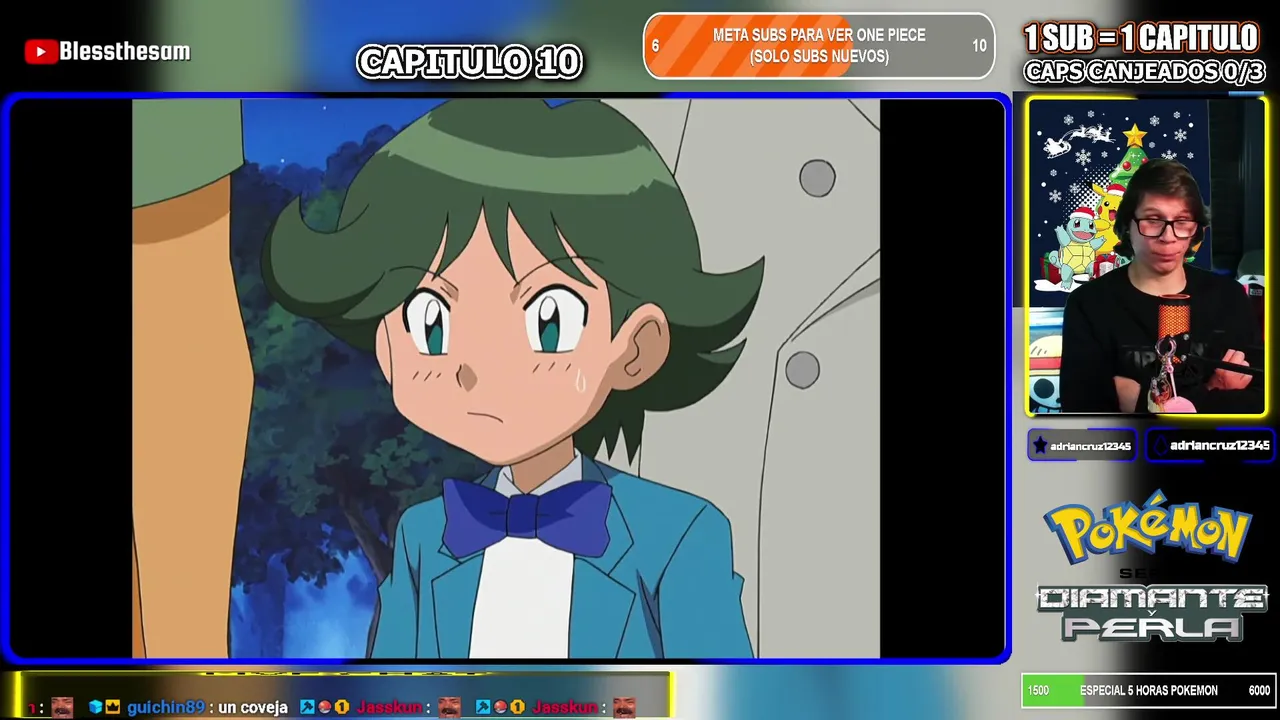Click the first Jasskun username in chat

click(x=389, y=707)
